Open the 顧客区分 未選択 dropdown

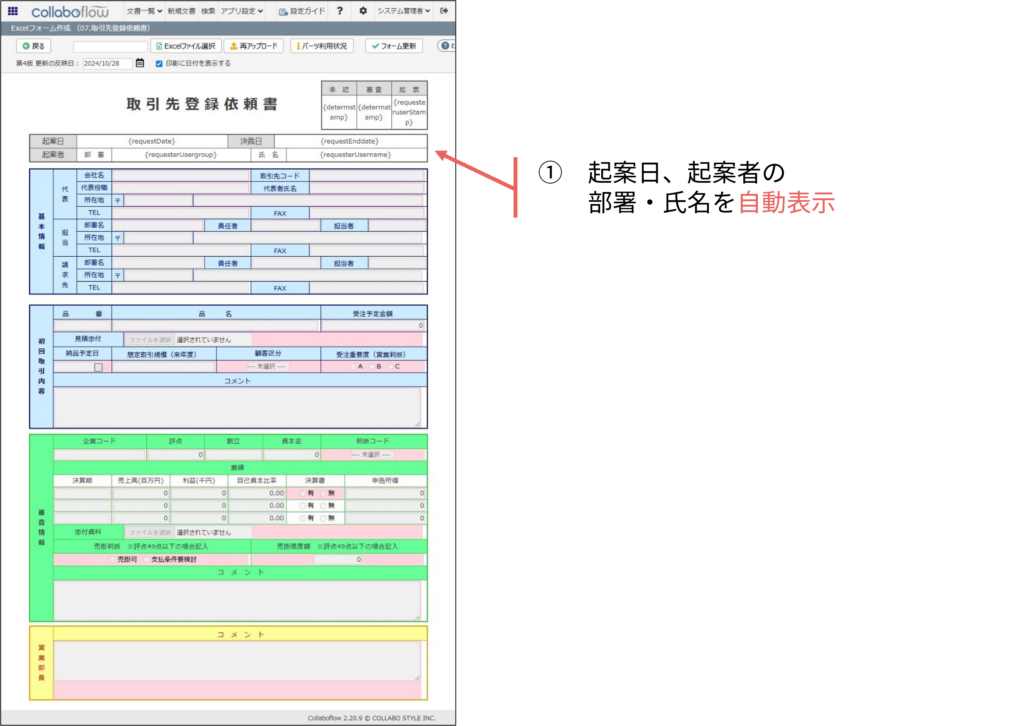point(267,367)
